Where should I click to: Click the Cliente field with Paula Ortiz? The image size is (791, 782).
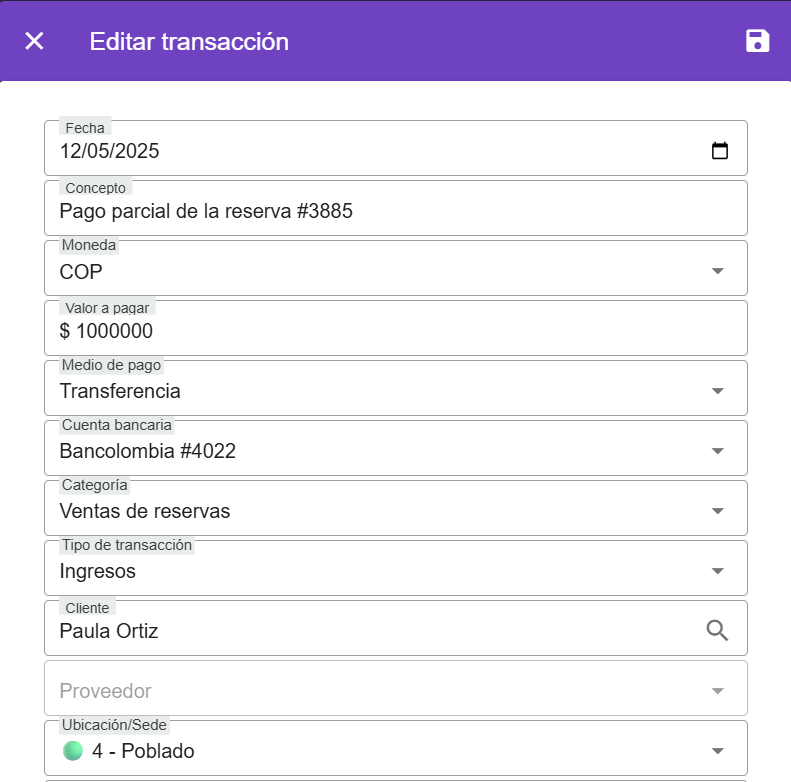click(370, 631)
